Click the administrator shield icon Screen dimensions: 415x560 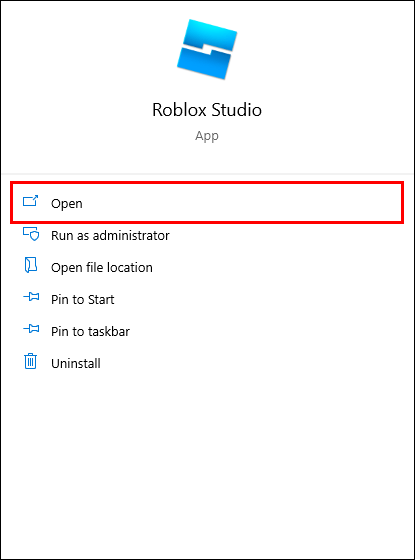coord(31,234)
